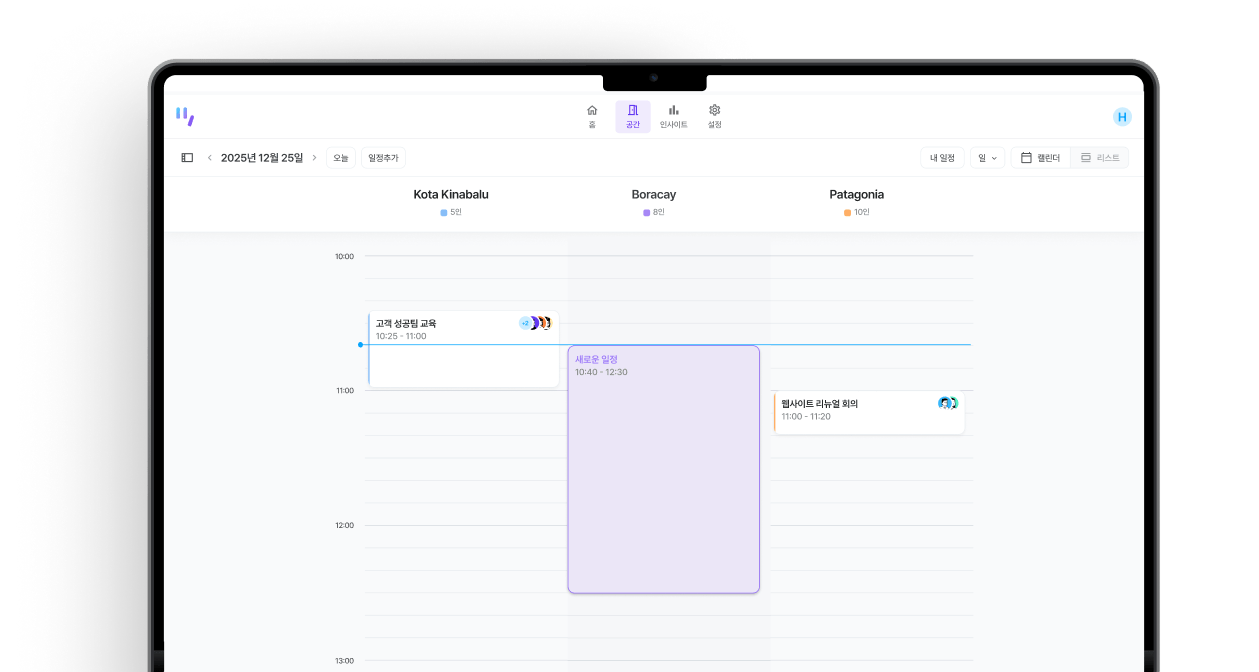Click the purple Boracay color dot
This screenshot has width=1259, height=672.
(x=647, y=213)
